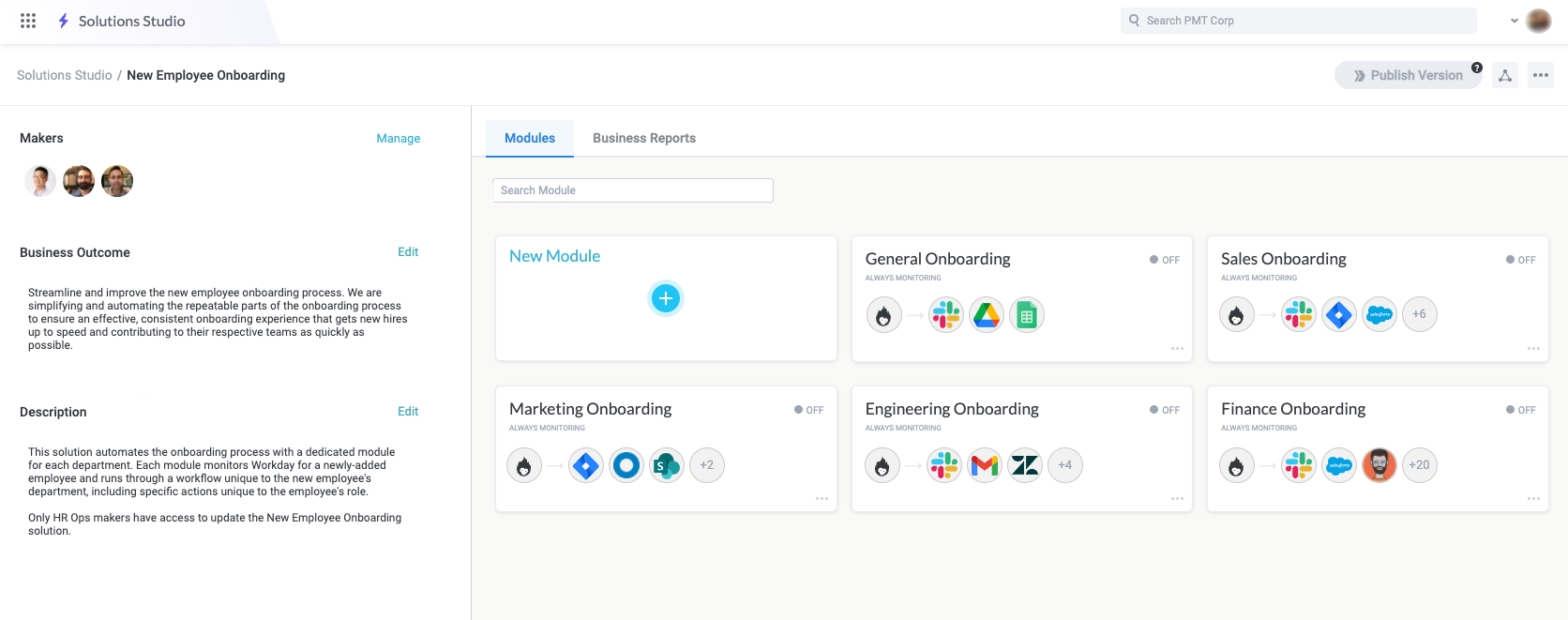
Task: Open the app launcher grid icon
Action: (x=28, y=21)
